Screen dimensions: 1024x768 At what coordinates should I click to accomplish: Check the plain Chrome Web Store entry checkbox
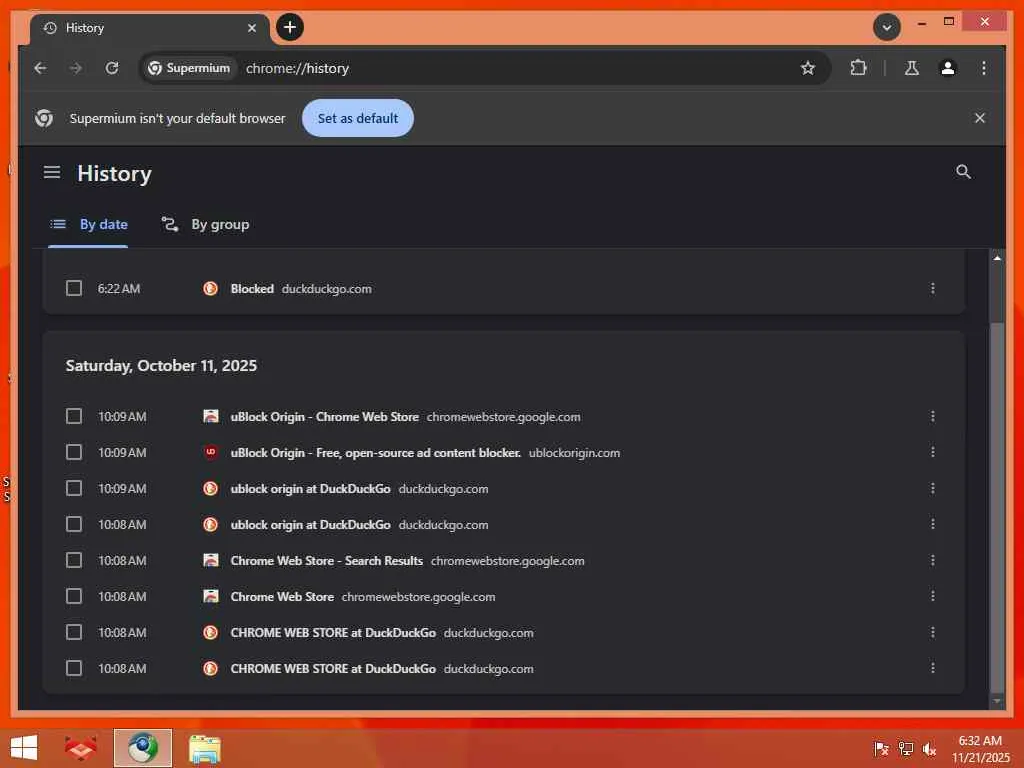tap(74, 596)
